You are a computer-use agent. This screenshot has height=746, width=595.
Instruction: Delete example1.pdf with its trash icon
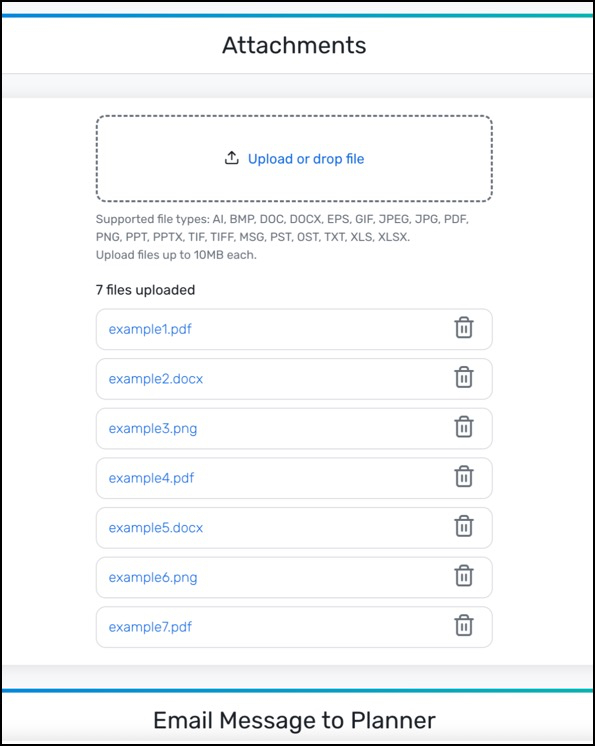(464, 328)
